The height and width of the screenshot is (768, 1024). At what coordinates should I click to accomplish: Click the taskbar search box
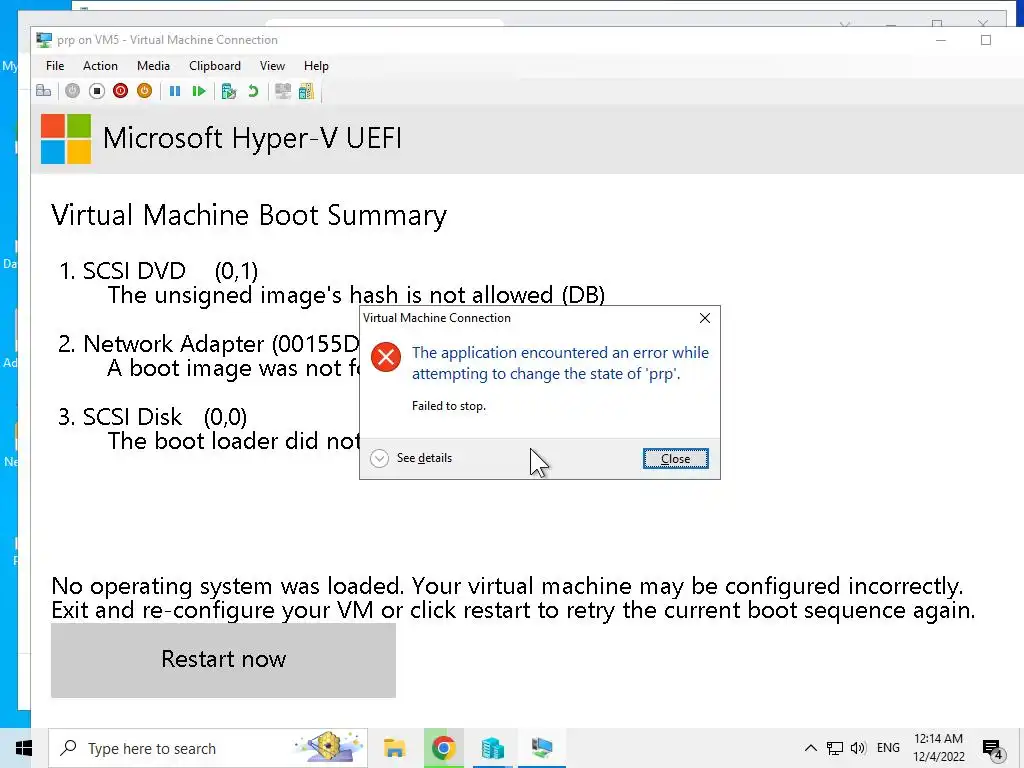click(208, 748)
